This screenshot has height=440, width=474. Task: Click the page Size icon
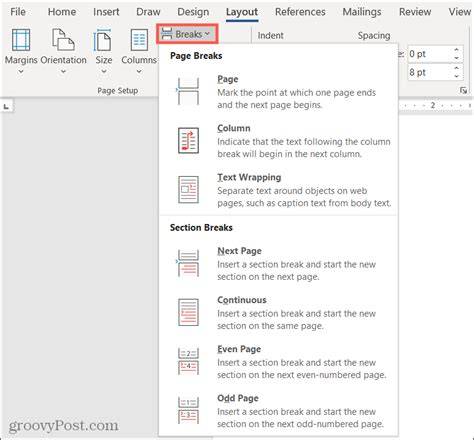point(103,40)
